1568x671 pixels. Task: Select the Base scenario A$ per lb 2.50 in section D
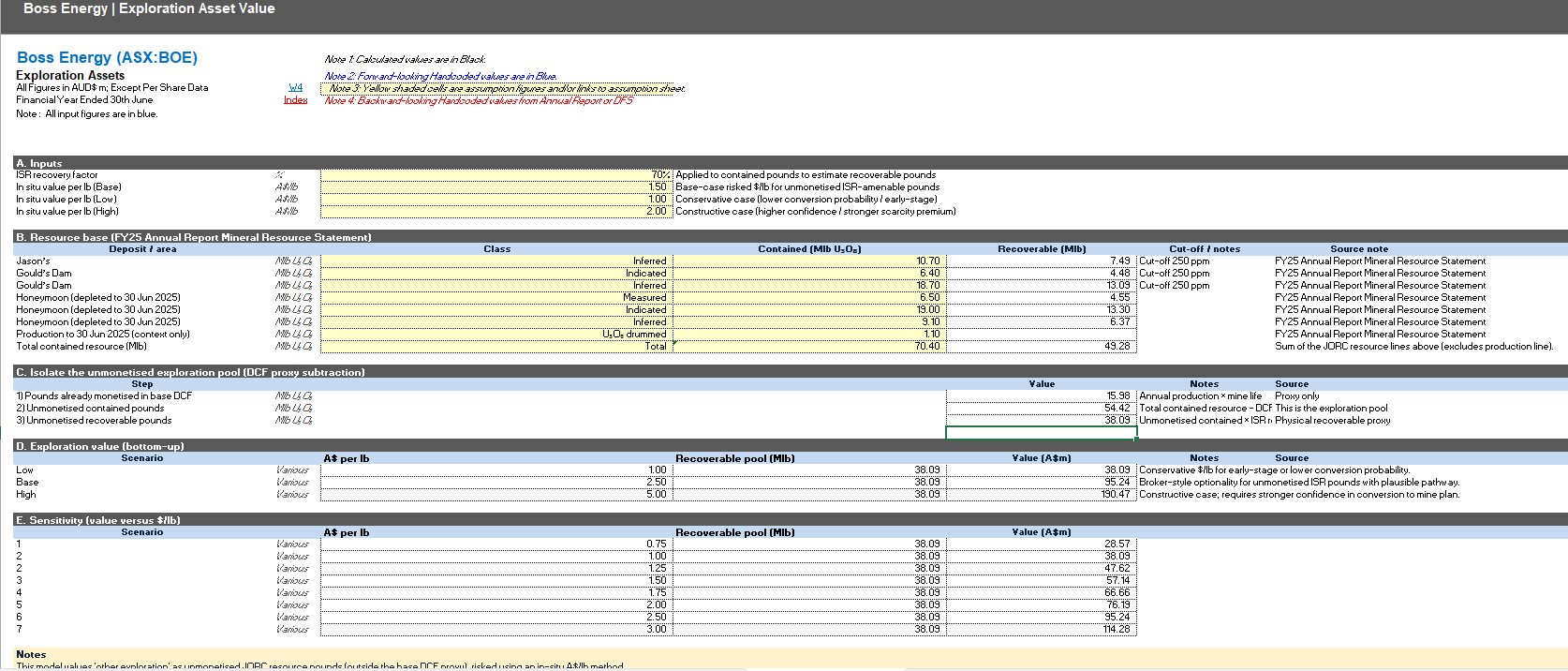point(496,482)
